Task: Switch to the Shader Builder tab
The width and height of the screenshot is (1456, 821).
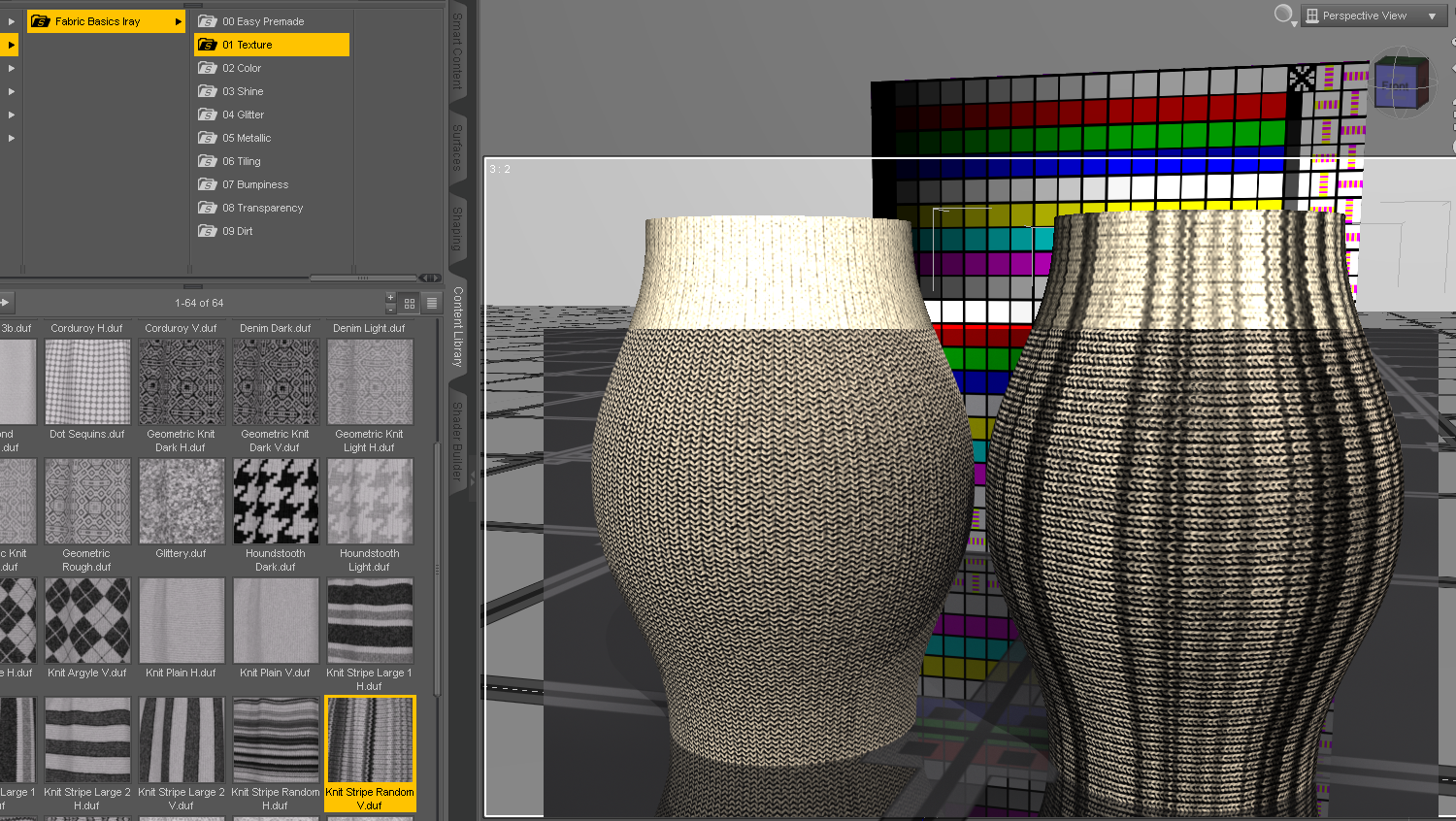Action: pyautogui.click(x=458, y=442)
